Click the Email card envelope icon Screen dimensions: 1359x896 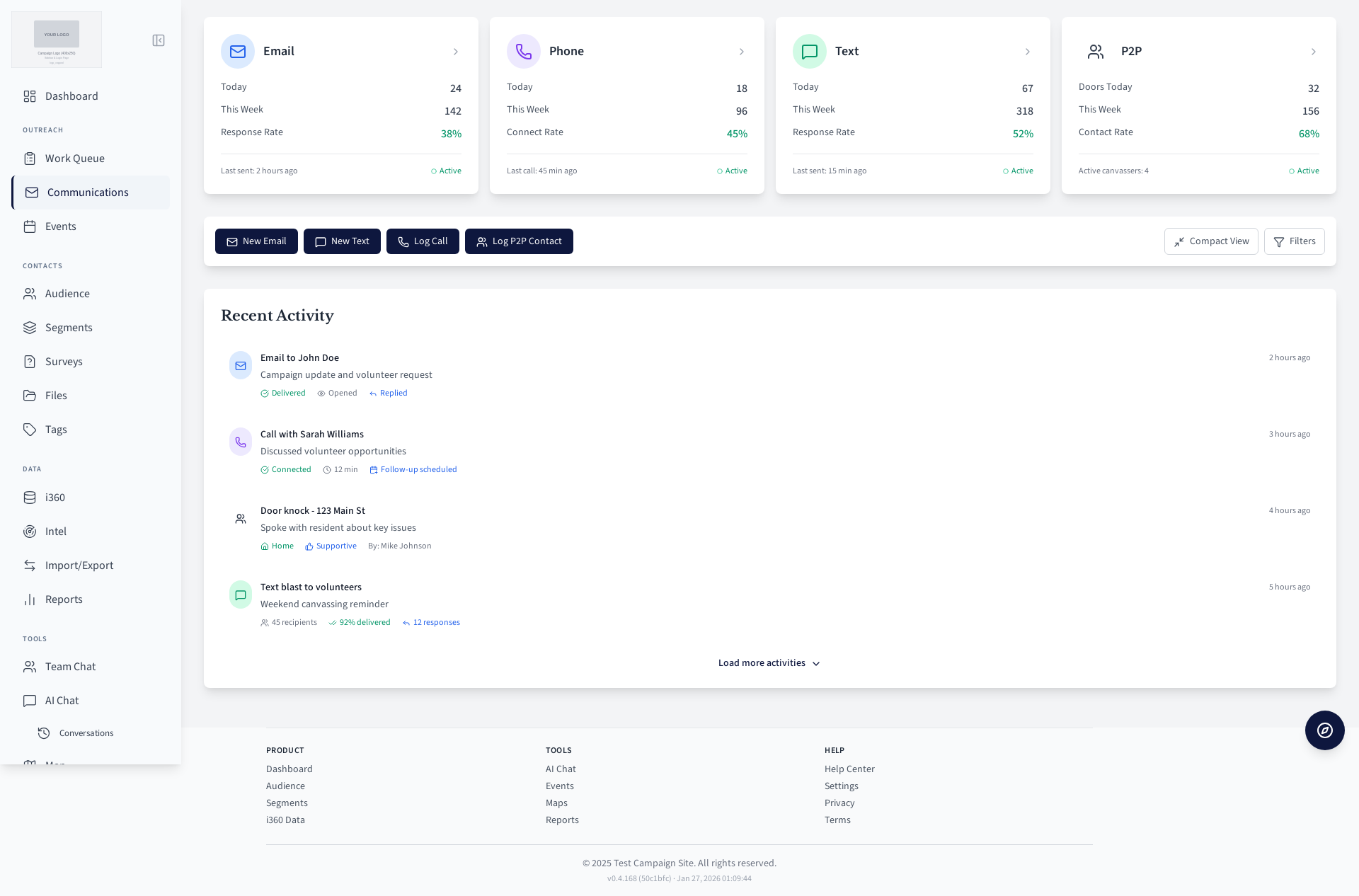(238, 52)
